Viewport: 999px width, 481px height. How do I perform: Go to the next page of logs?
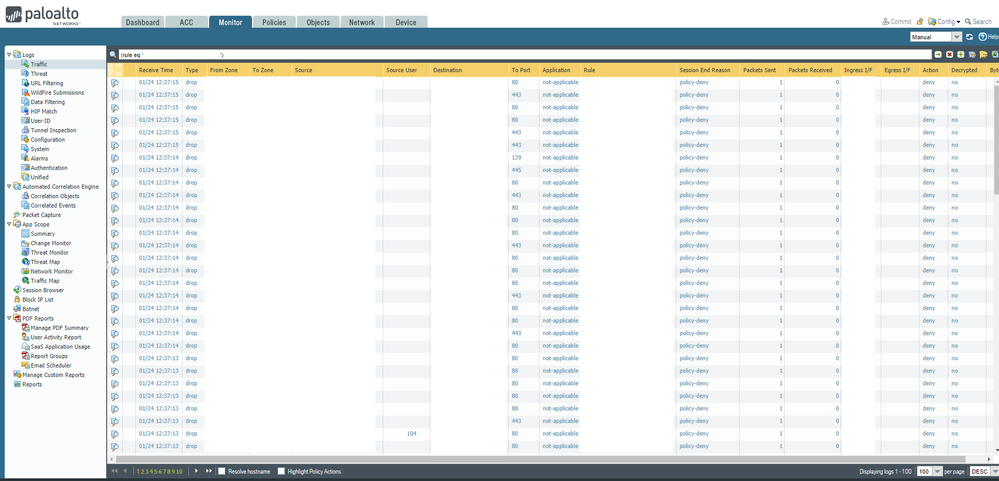pos(196,471)
